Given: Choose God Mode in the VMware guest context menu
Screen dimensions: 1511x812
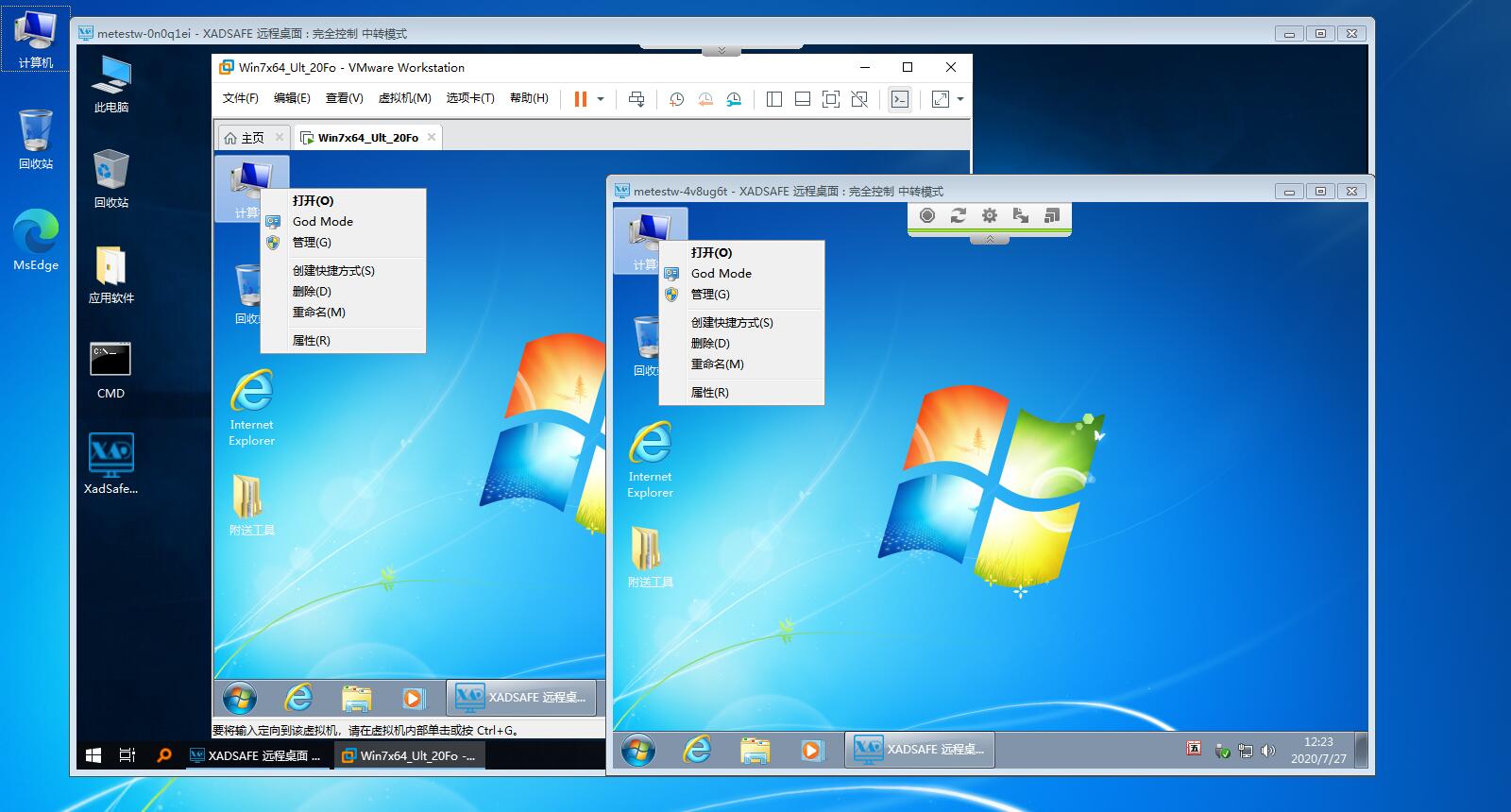Looking at the screenshot, I should click(343, 222).
